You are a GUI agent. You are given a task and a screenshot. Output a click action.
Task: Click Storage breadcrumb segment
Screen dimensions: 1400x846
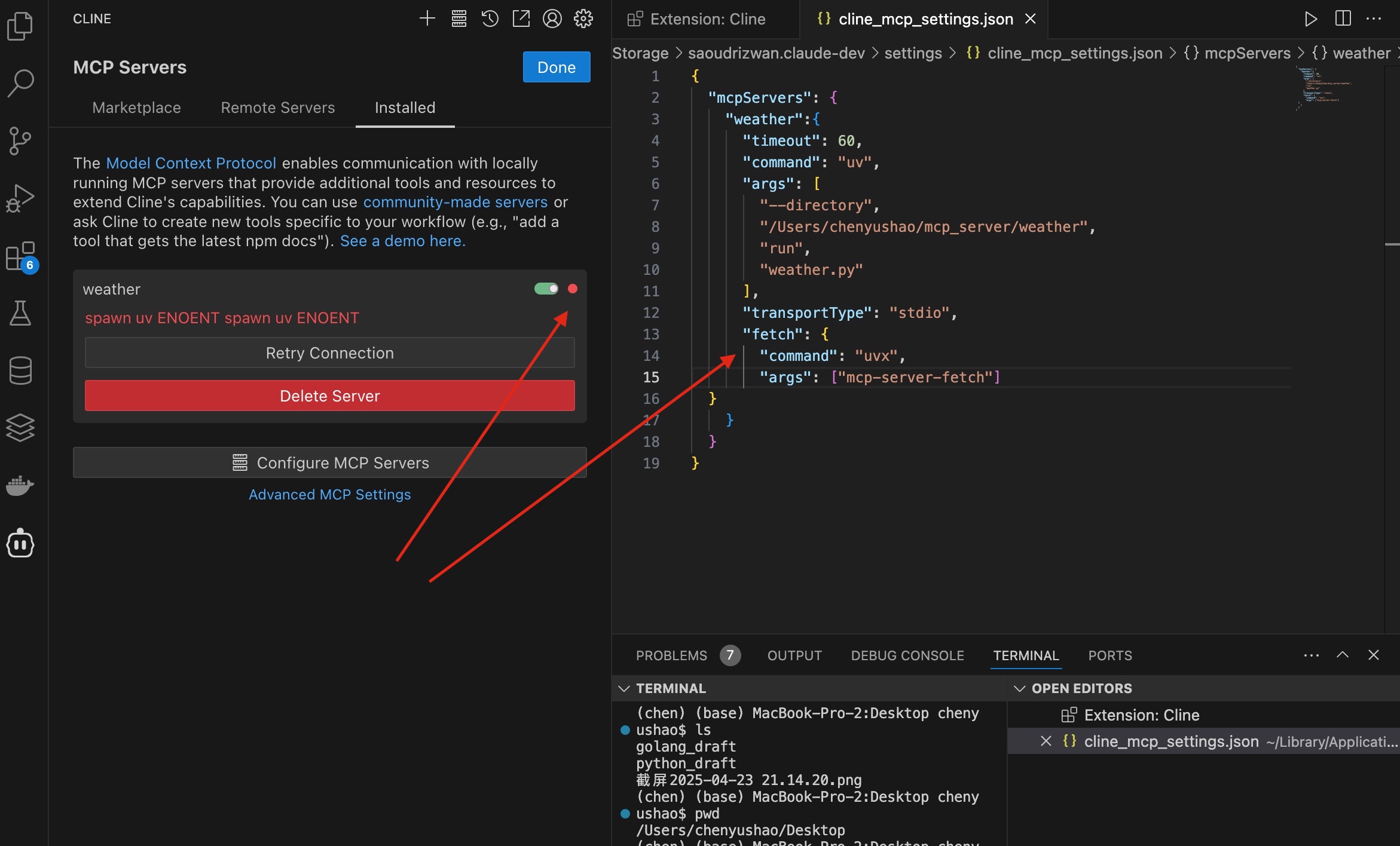coord(640,53)
